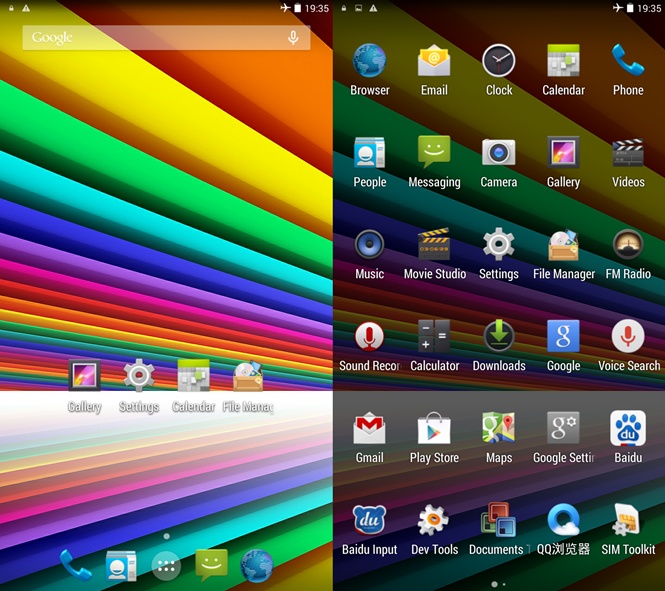Tap the battery icon in app drawer status bar
This screenshot has width=665, height=591.
point(630,8)
